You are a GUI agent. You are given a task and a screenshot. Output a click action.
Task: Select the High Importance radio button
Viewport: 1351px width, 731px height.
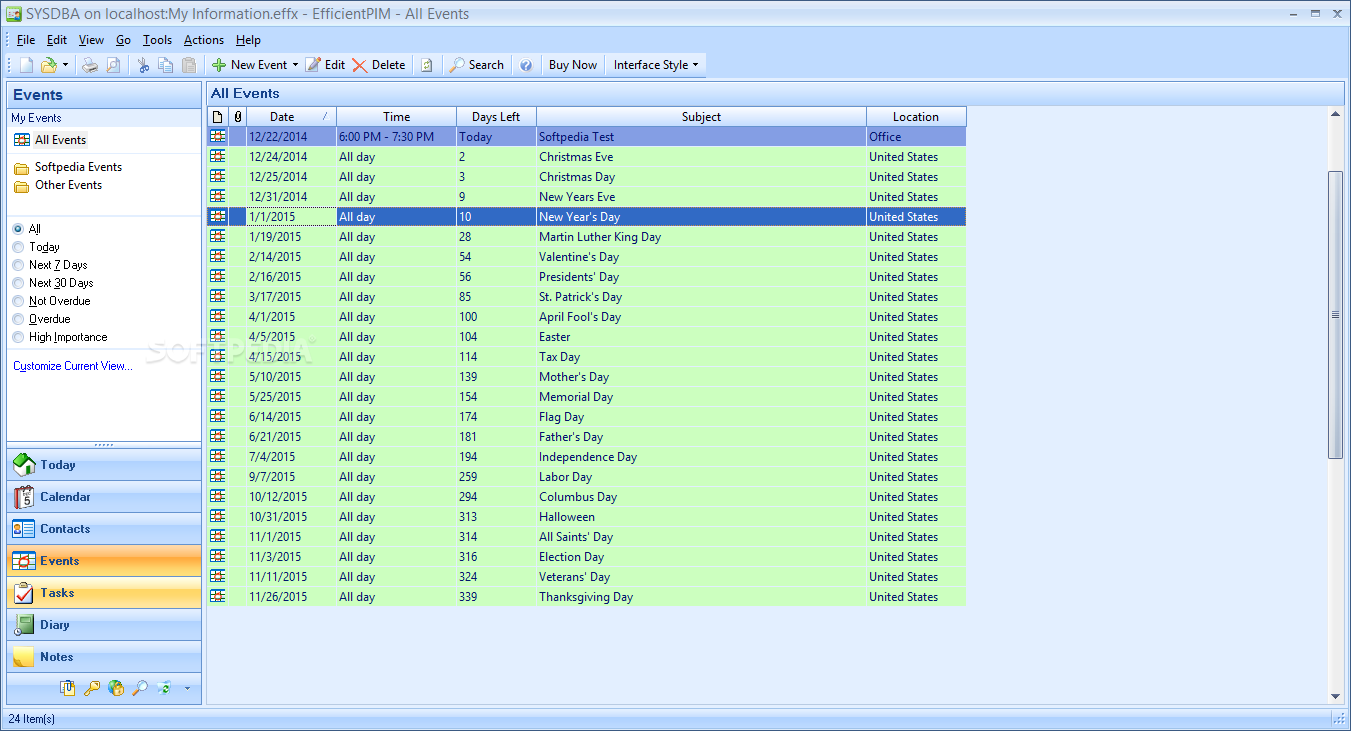18,337
